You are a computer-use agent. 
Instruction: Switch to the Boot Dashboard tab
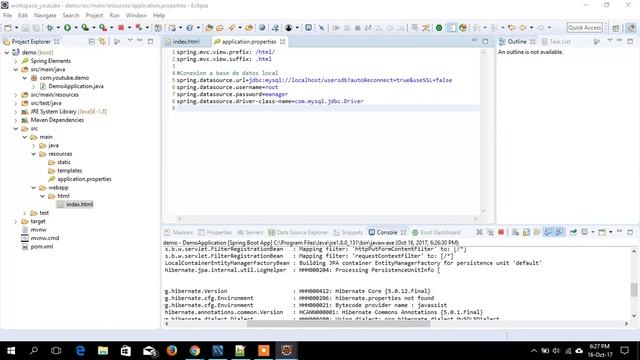click(436, 232)
